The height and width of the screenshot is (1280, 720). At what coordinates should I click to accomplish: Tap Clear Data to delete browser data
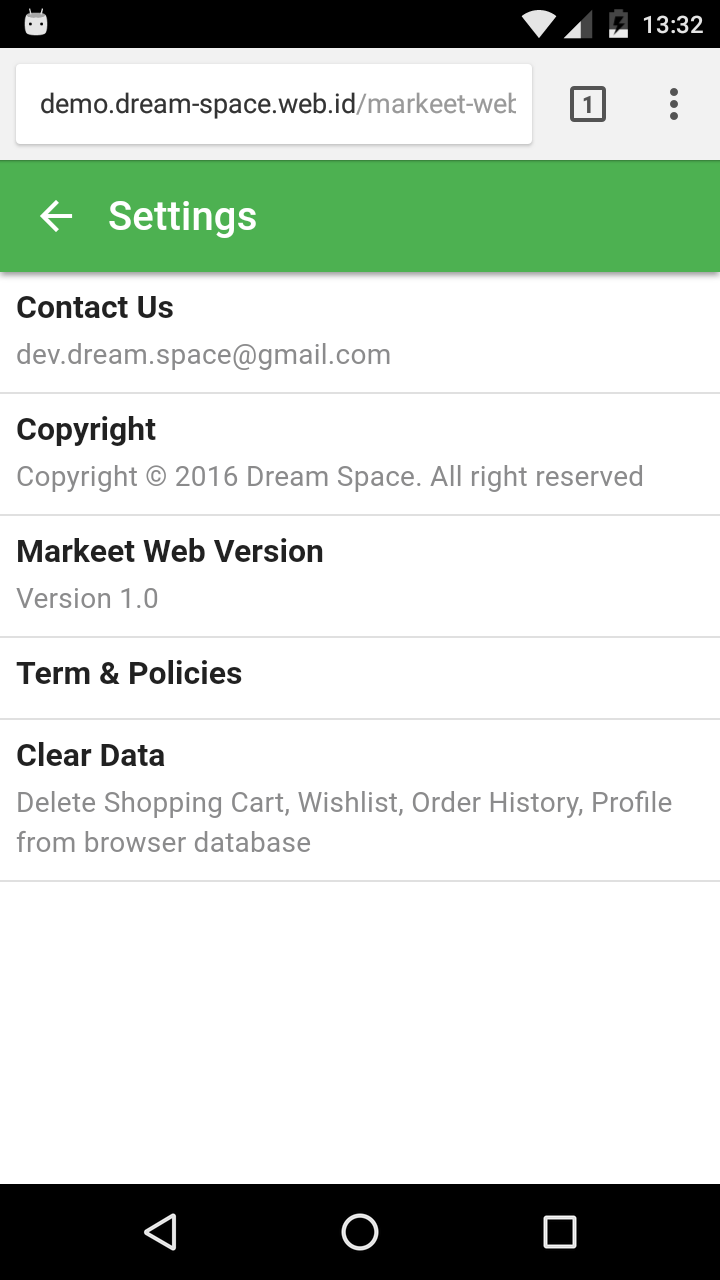91,756
